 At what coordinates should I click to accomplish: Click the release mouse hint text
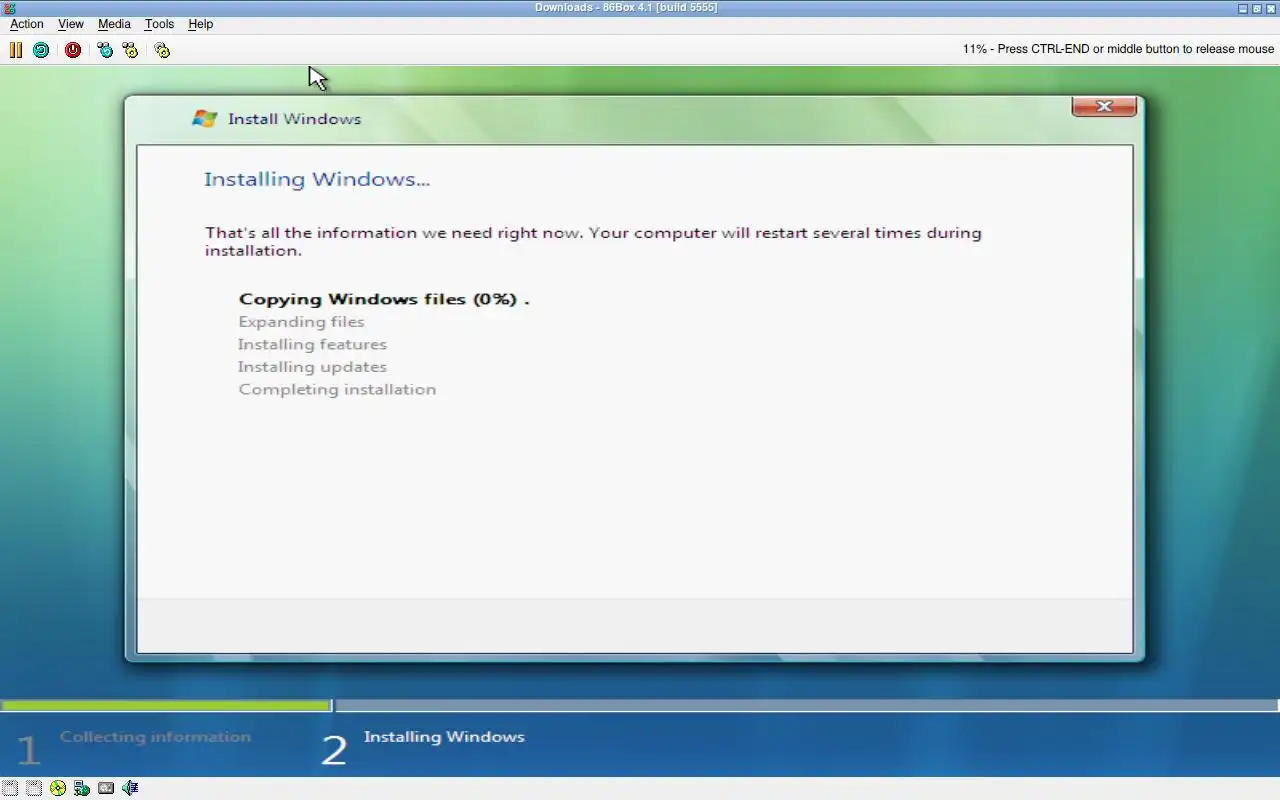pos(1118,49)
